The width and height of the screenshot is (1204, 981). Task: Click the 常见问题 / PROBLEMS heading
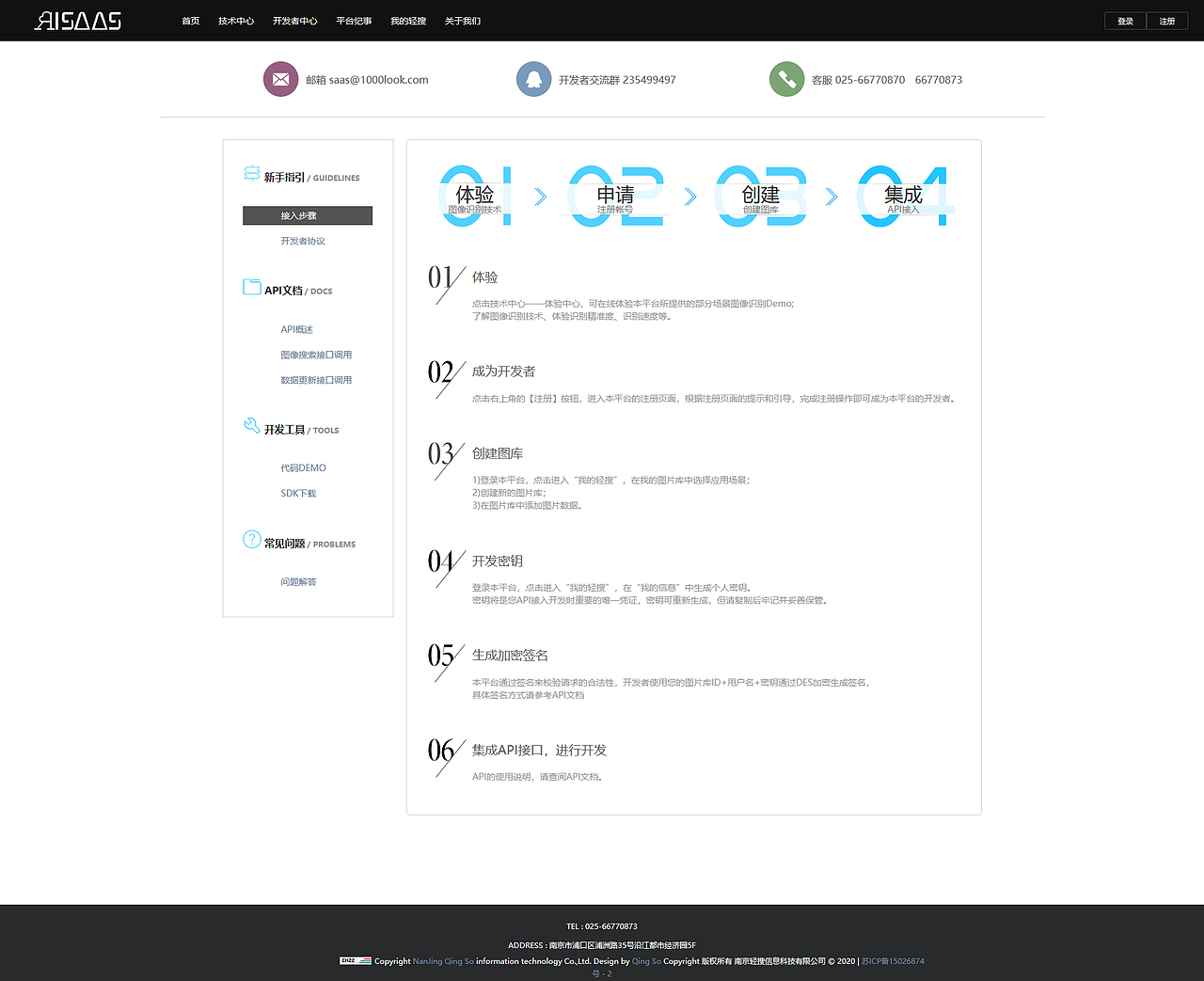coord(309,544)
